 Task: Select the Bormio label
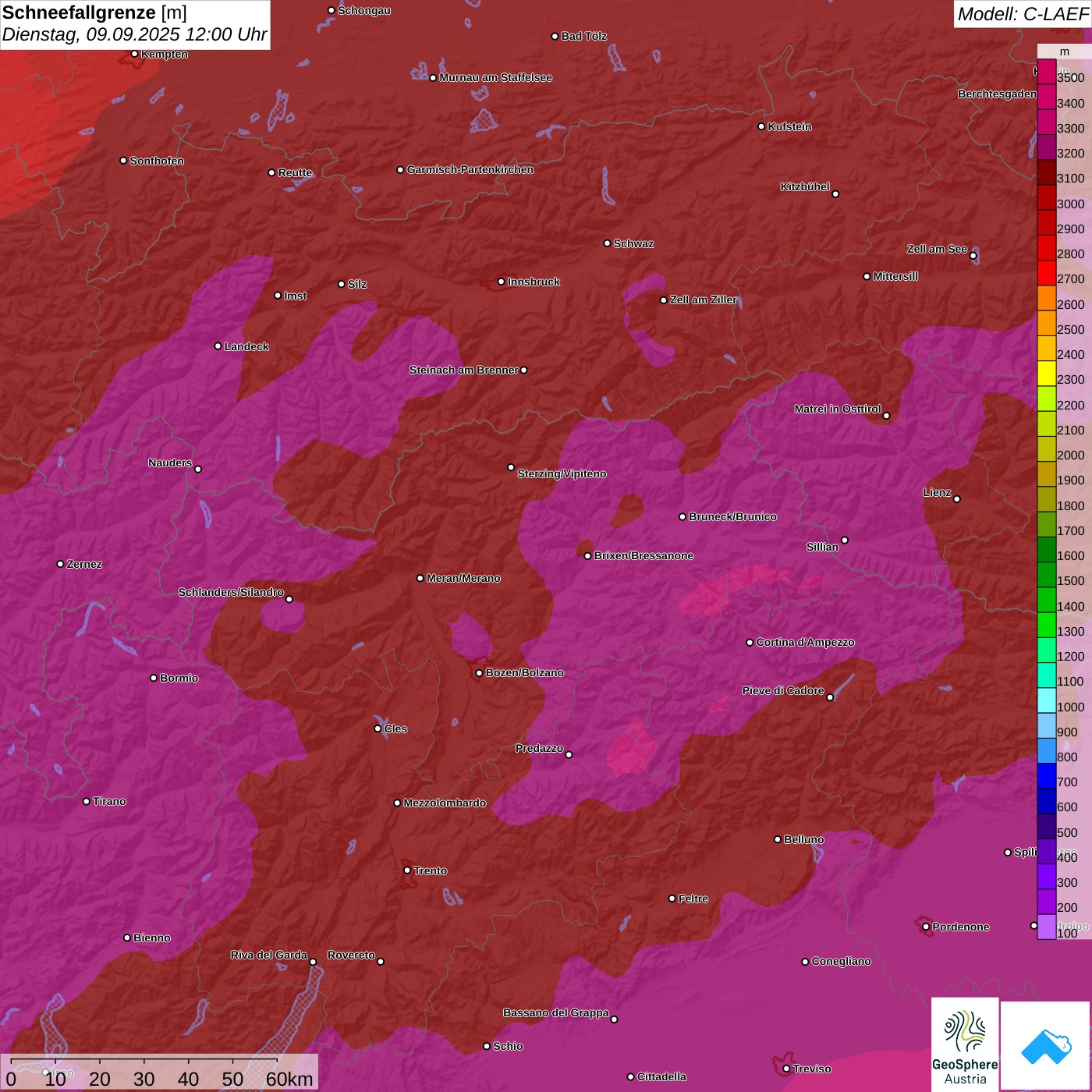(179, 678)
